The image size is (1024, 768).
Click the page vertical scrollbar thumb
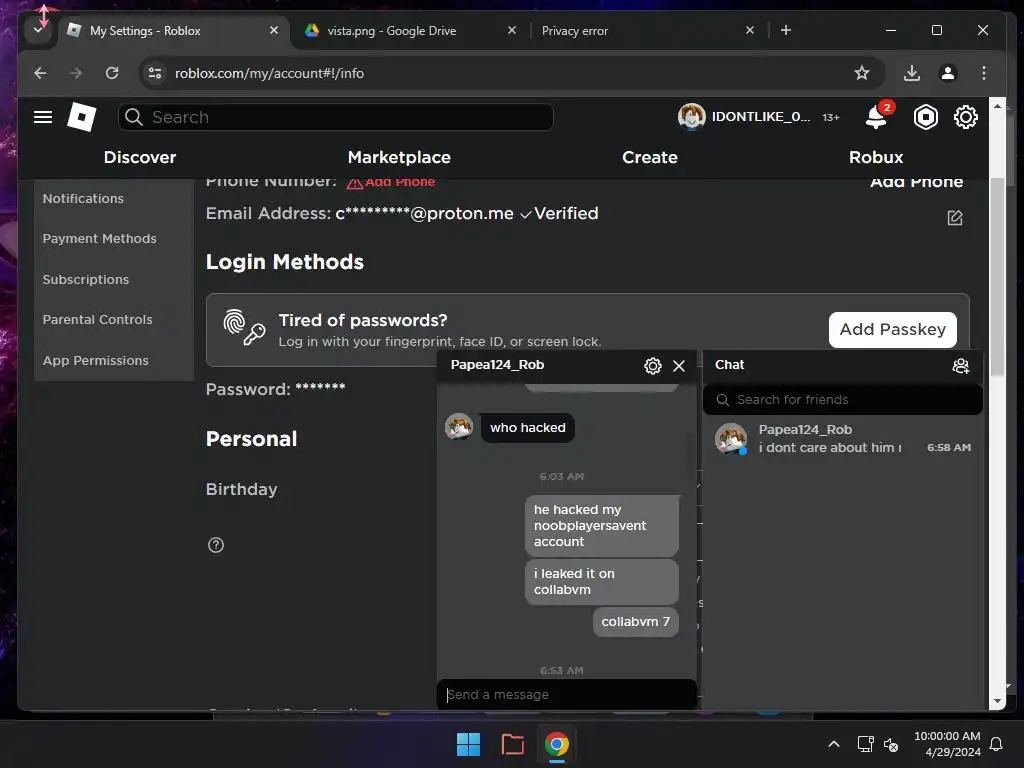point(997,278)
